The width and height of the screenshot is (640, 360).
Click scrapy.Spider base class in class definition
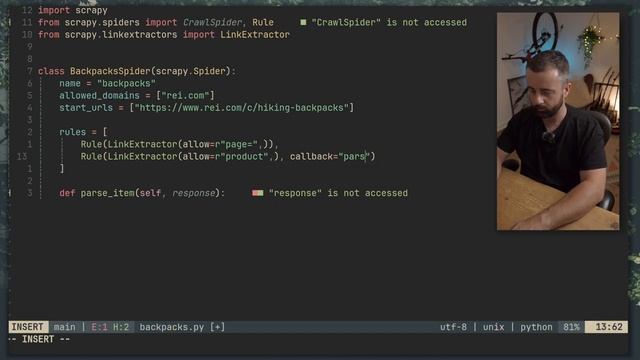[x=191, y=71]
